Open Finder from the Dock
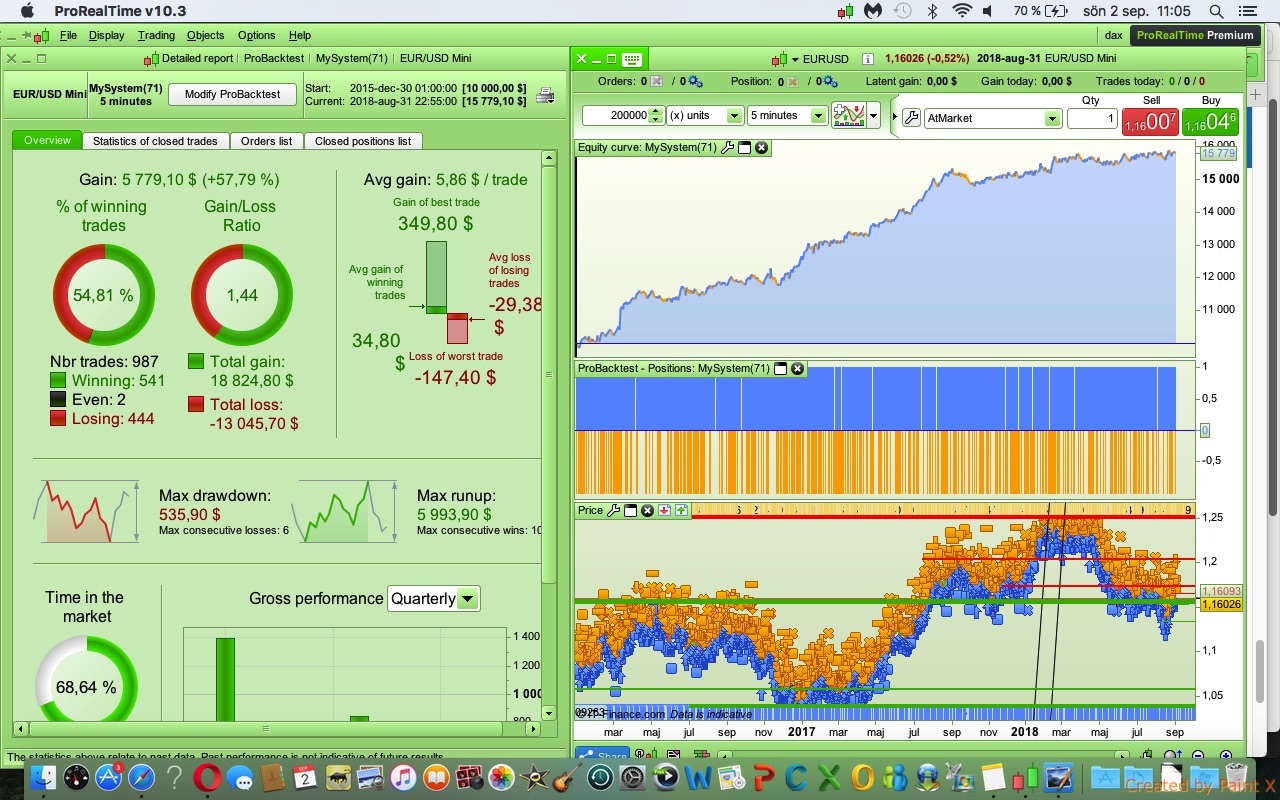Viewport: 1280px width, 800px height. 44,777
